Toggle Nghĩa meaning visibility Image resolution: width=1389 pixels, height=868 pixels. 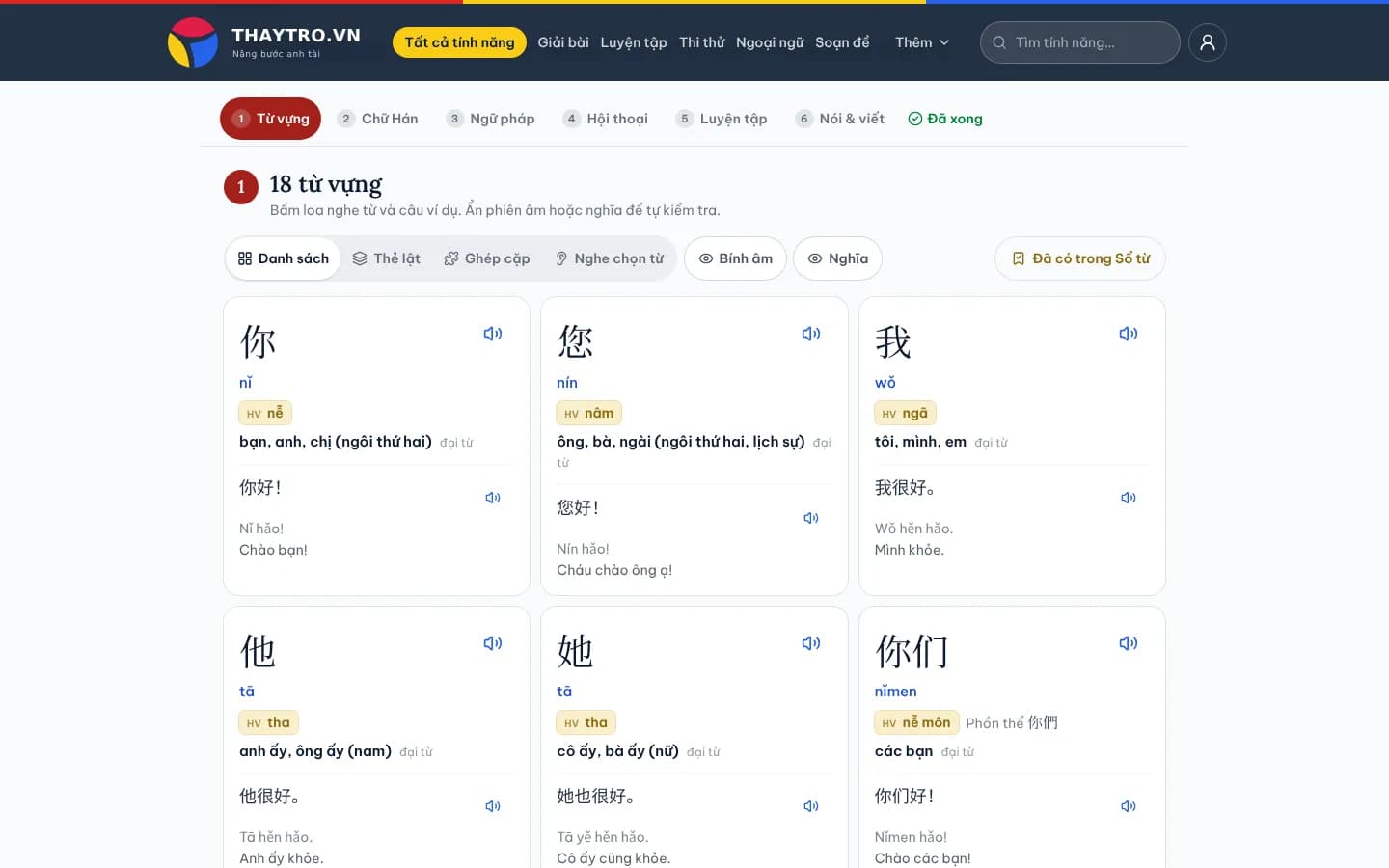[x=837, y=258]
